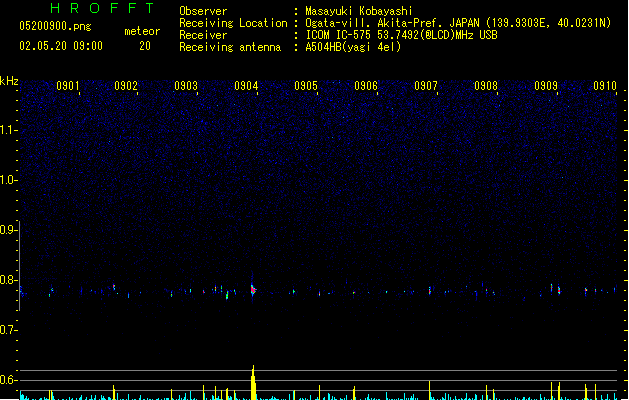
Task: Click the 0.6 kHz axis label
Action: point(8,380)
